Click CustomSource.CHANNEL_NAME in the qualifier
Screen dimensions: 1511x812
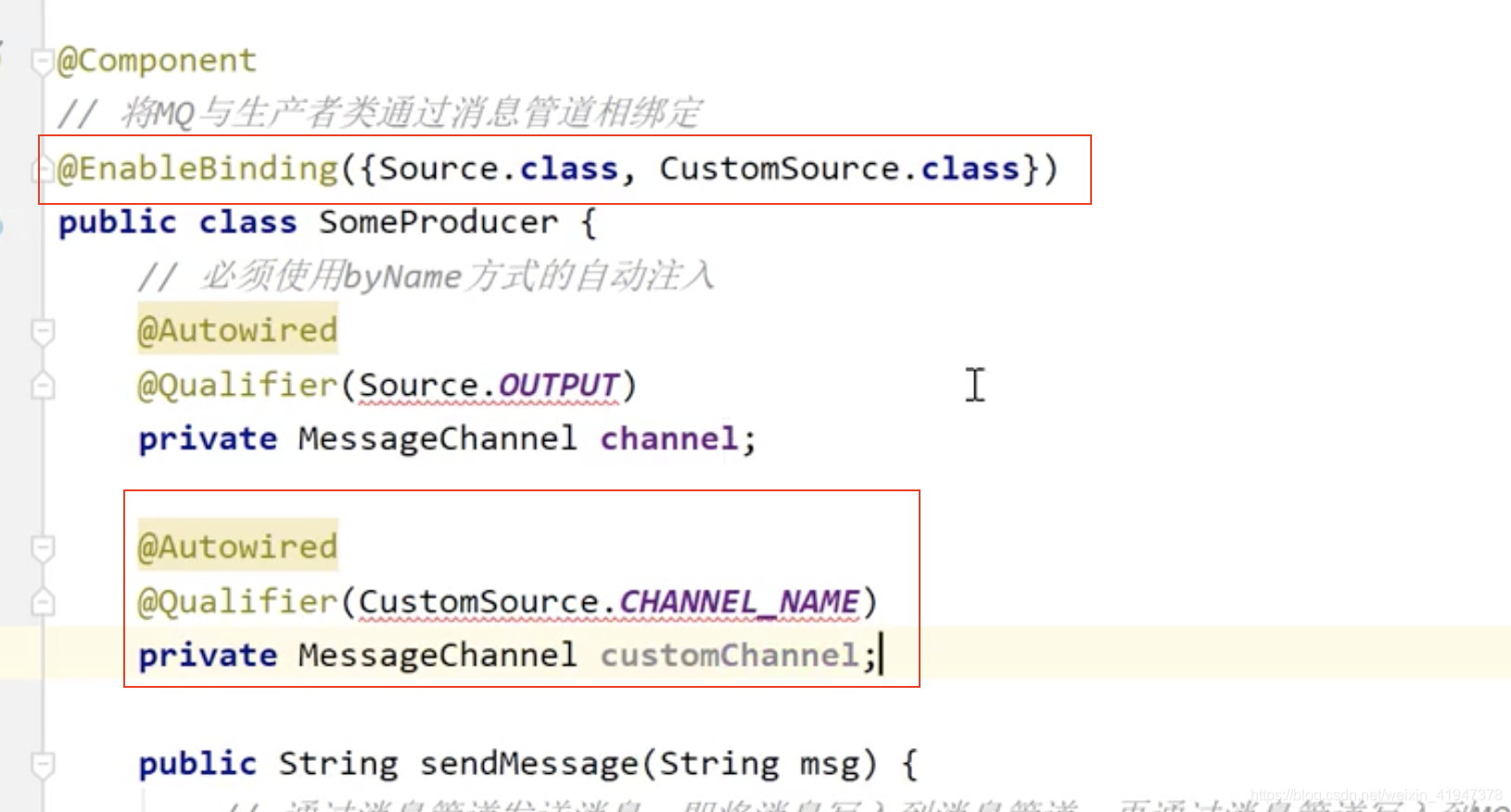click(609, 603)
